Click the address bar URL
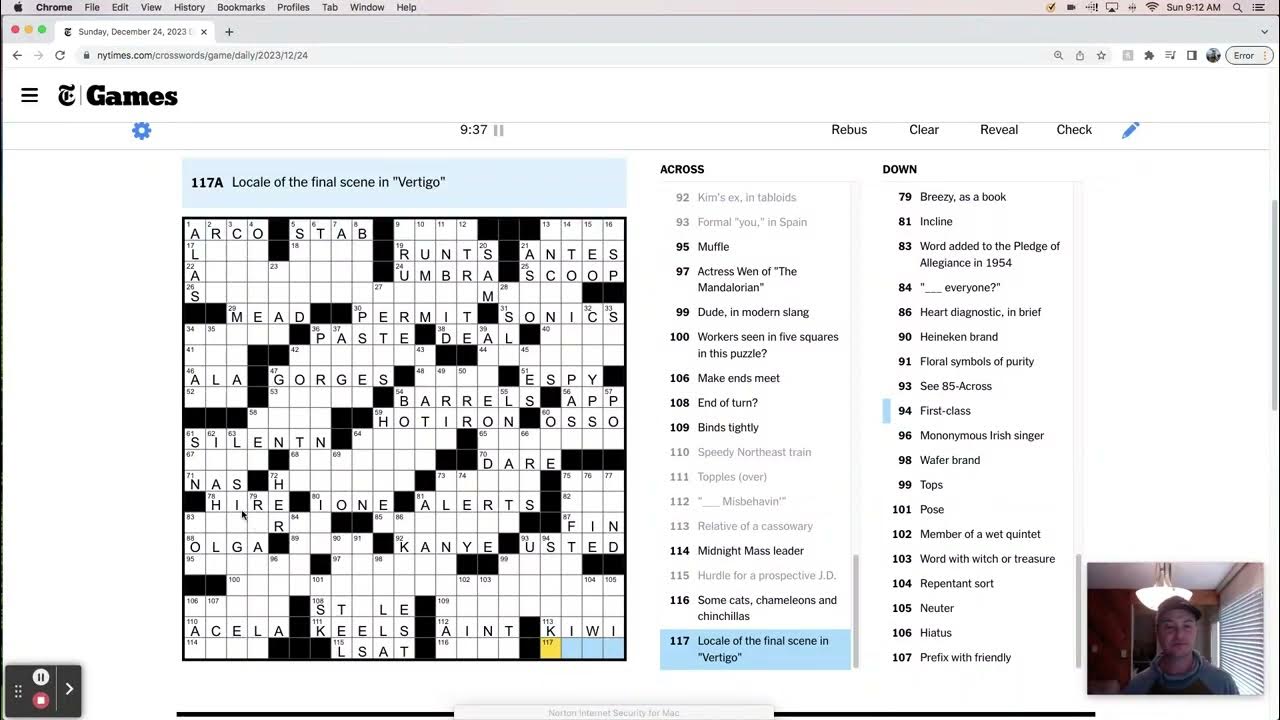This screenshot has height=720, width=1280. 202,55
